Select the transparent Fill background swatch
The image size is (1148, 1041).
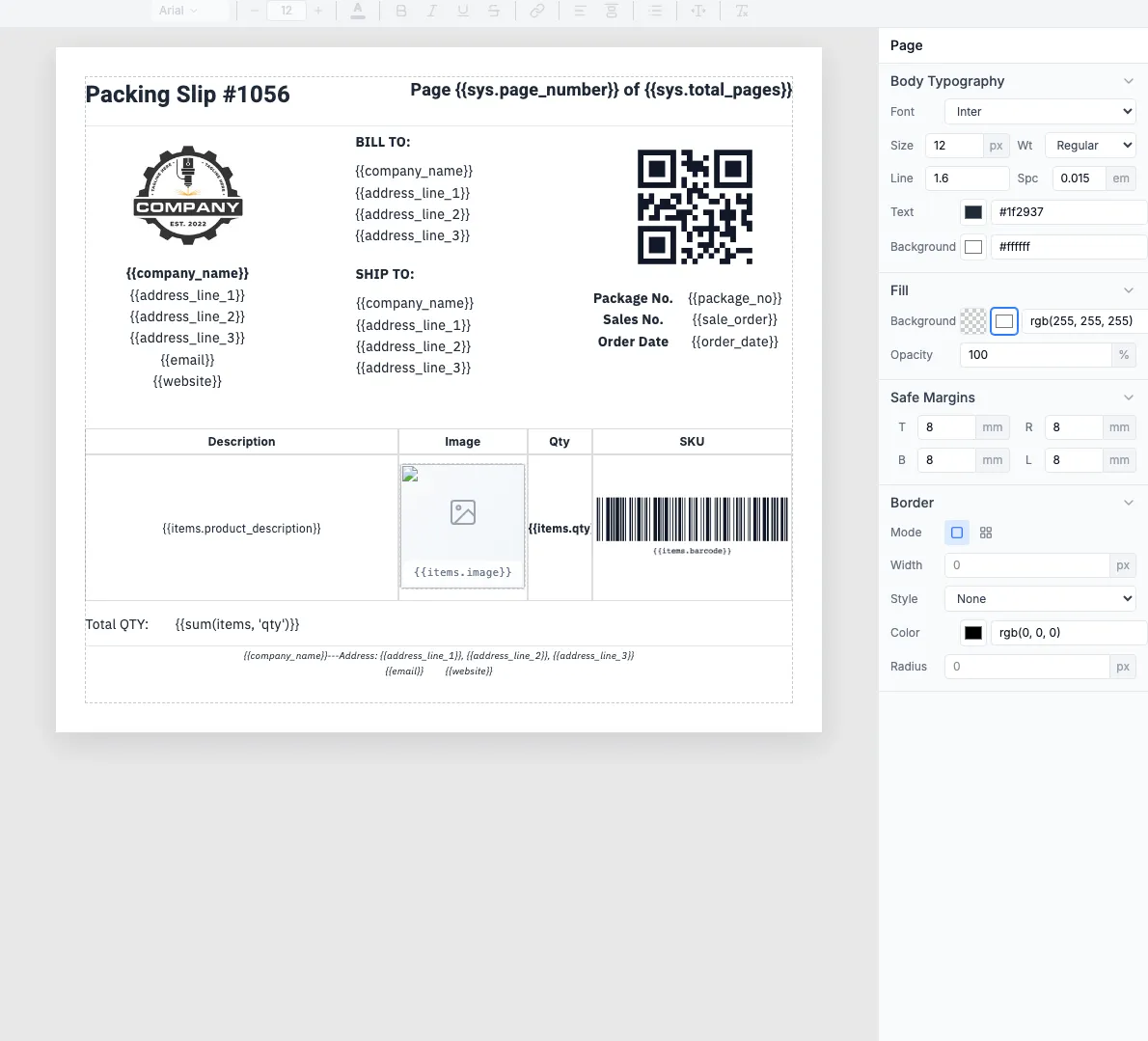click(x=973, y=320)
